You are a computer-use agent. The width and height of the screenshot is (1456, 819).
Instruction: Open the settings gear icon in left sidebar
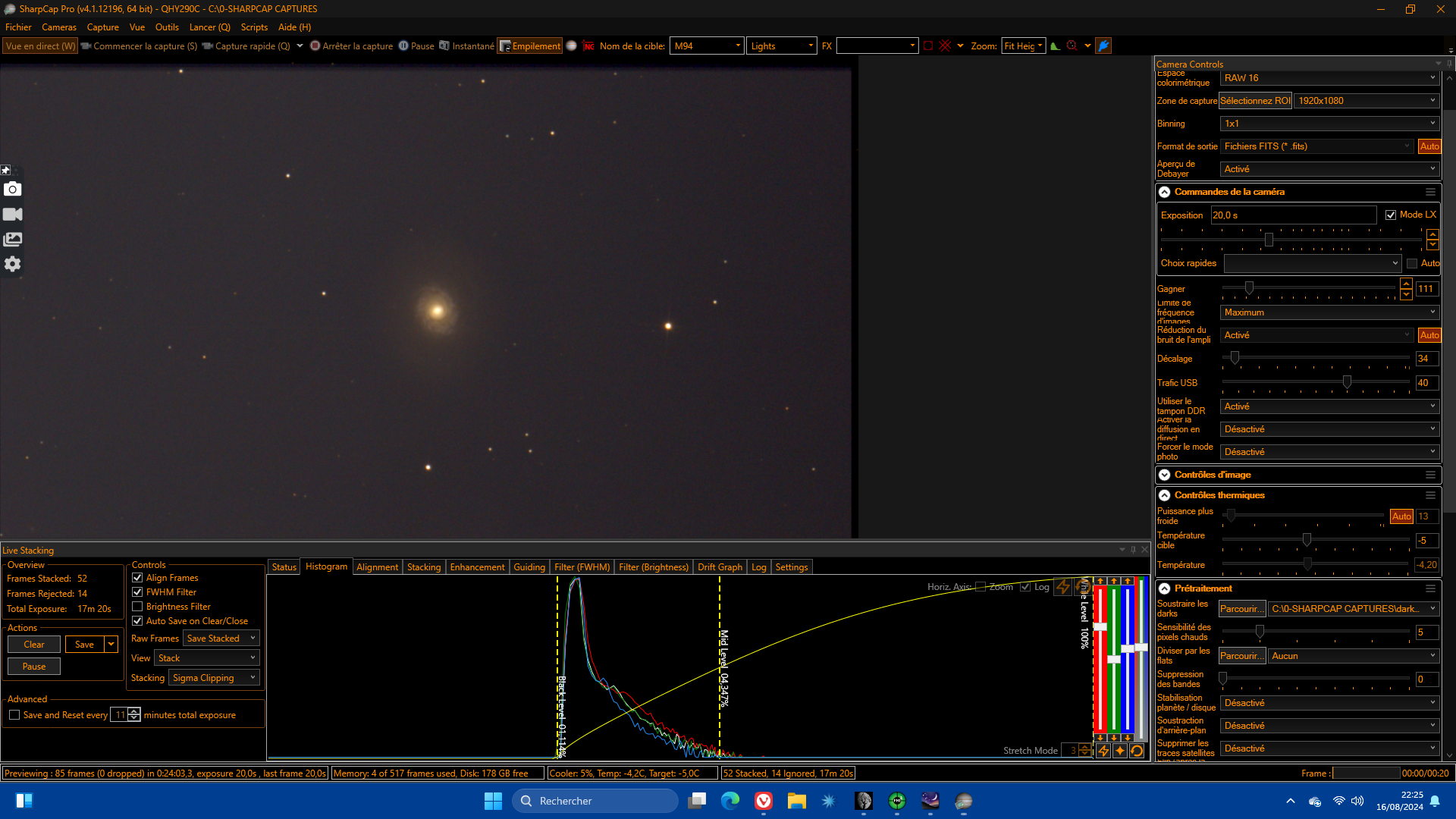click(13, 264)
